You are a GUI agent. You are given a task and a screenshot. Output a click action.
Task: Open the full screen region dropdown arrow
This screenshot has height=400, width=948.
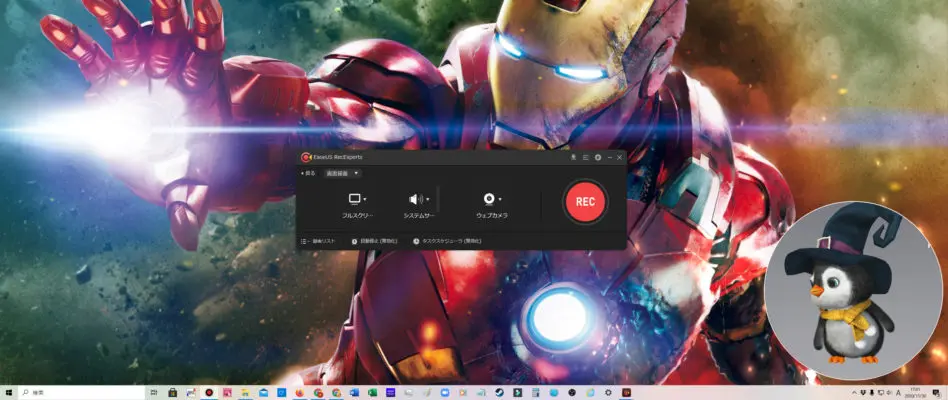click(x=365, y=199)
